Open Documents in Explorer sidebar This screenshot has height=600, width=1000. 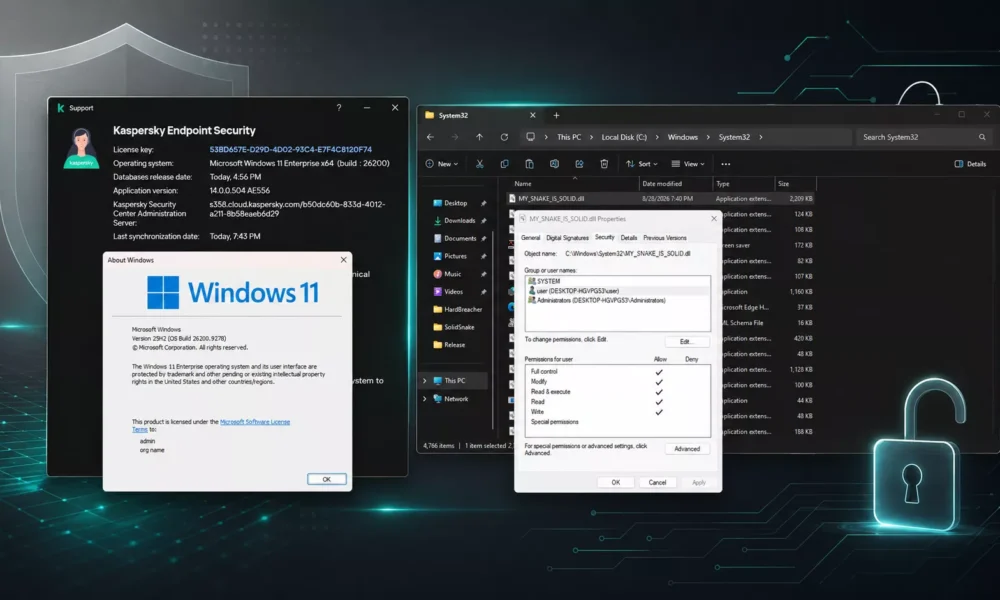point(455,238)
